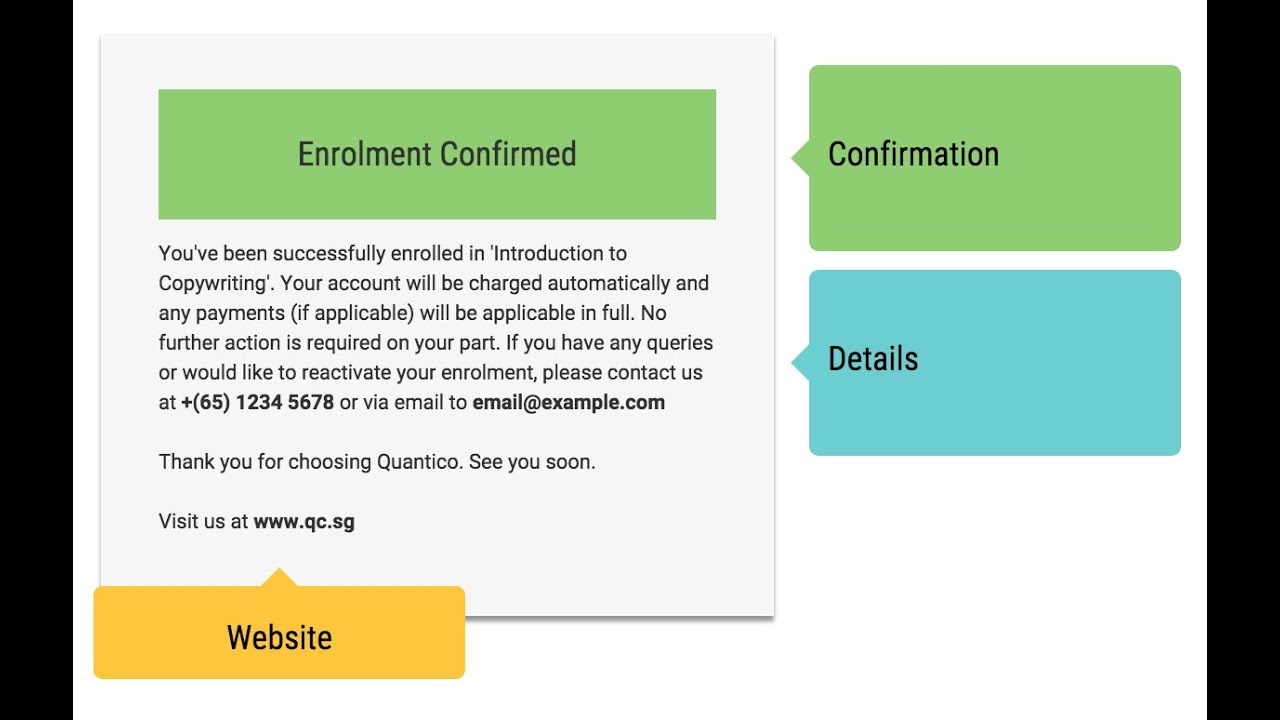Open the www.qc.sg website link
This screenshot has width=1280, height=720.
[x=304, y=521]
